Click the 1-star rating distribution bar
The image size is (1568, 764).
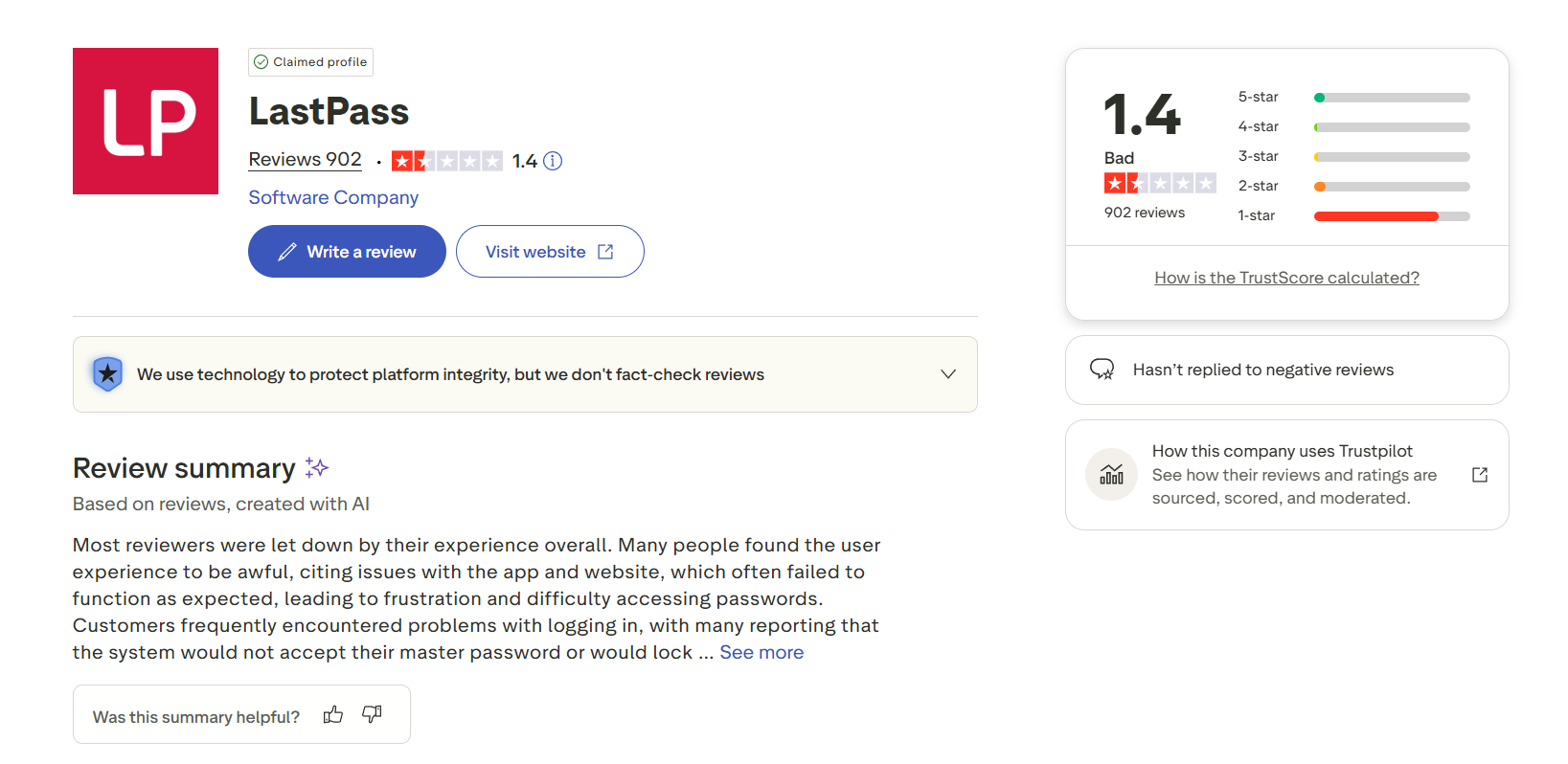point(1391,216)
